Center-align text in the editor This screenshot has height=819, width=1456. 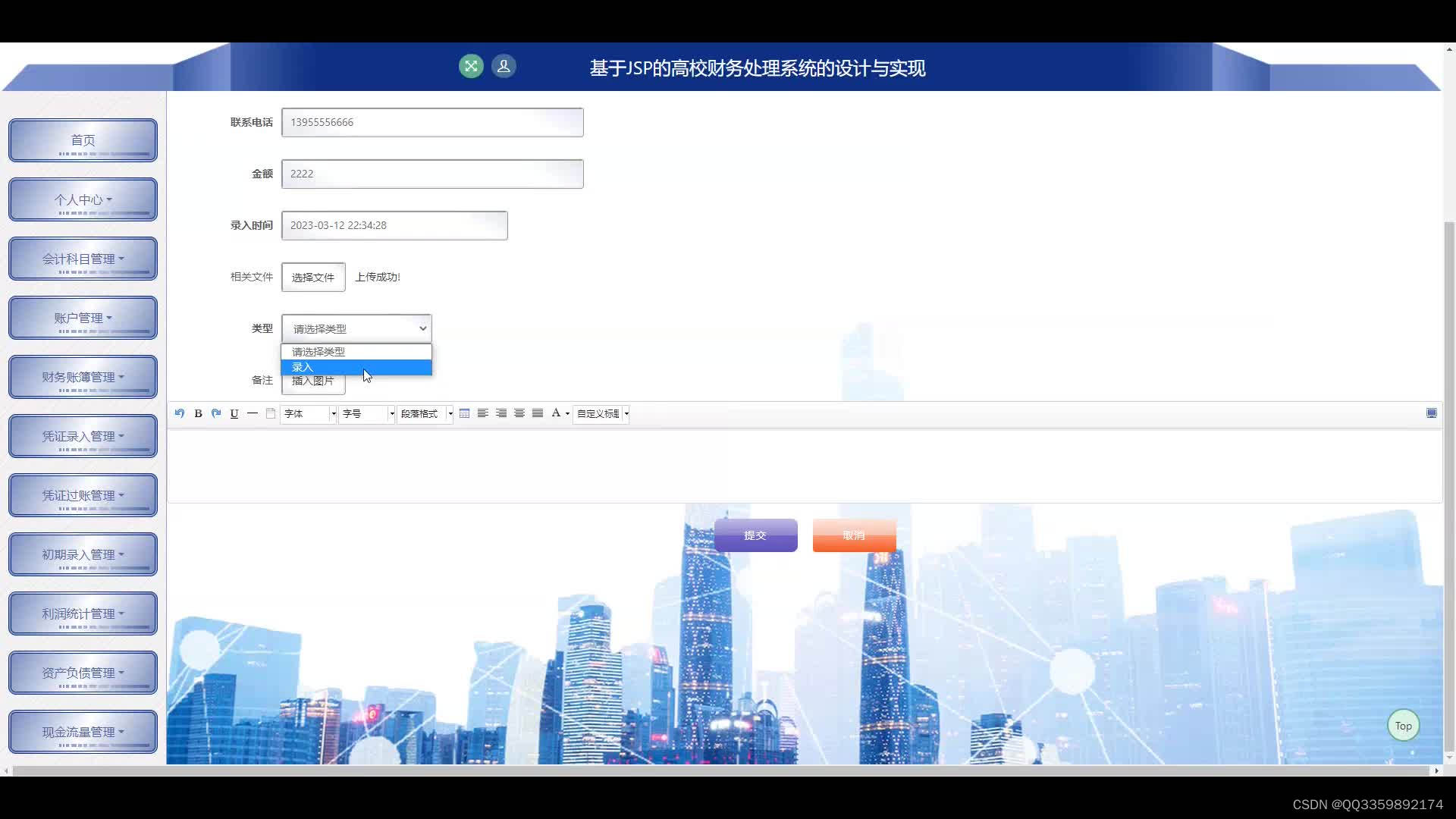(519, 413)
